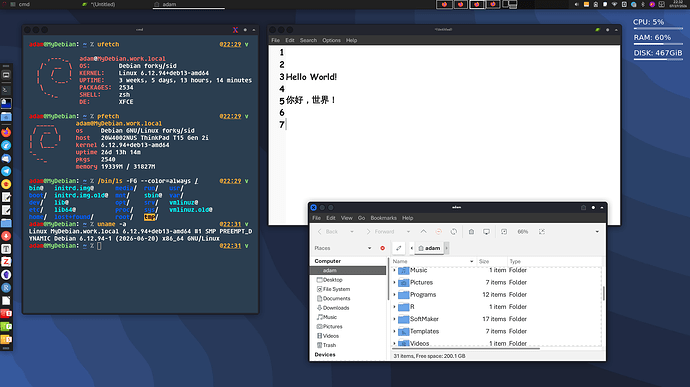This screenshot has height=387, width=690.
Task: Reload the adam folder view
Action: point(454,232)
